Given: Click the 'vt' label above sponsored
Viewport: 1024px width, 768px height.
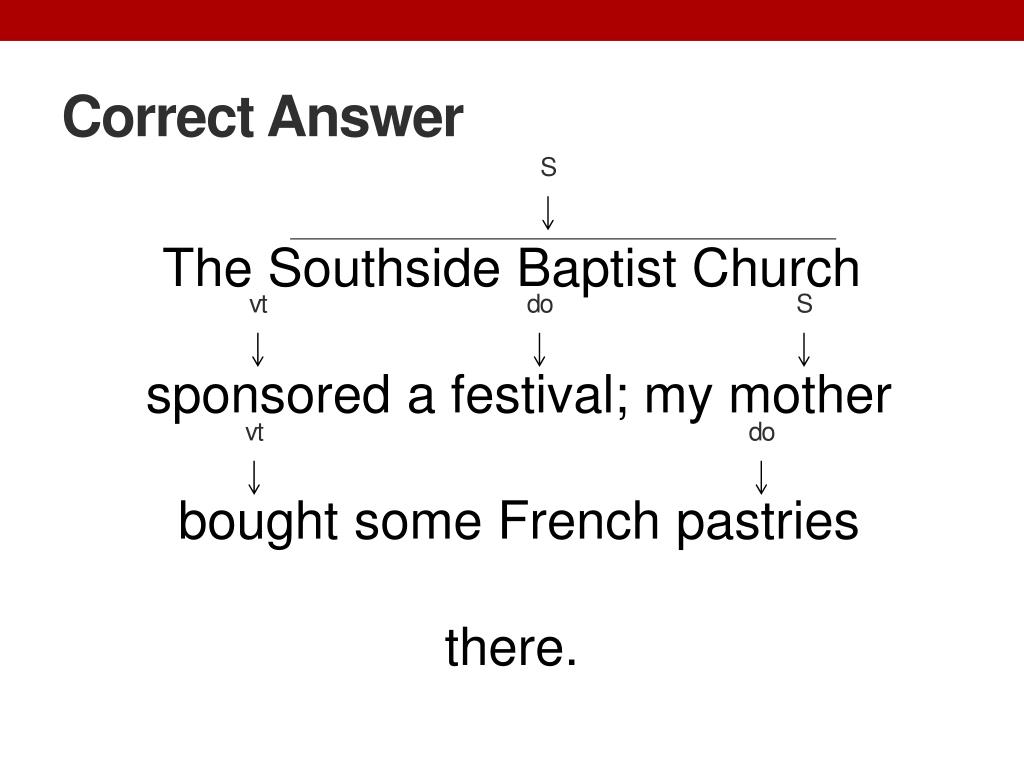Looking at the screenshot, I should click(x=258, y=304).
